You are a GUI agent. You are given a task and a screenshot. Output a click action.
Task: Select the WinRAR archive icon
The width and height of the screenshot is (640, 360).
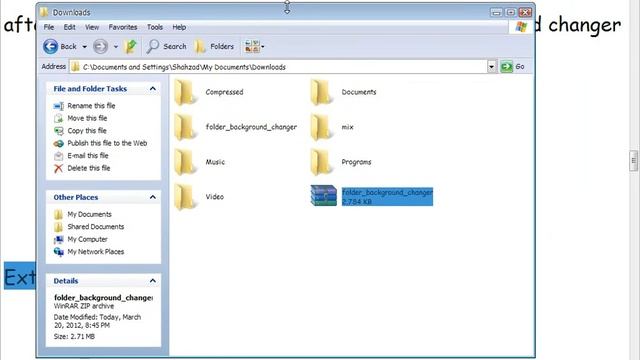323,196
